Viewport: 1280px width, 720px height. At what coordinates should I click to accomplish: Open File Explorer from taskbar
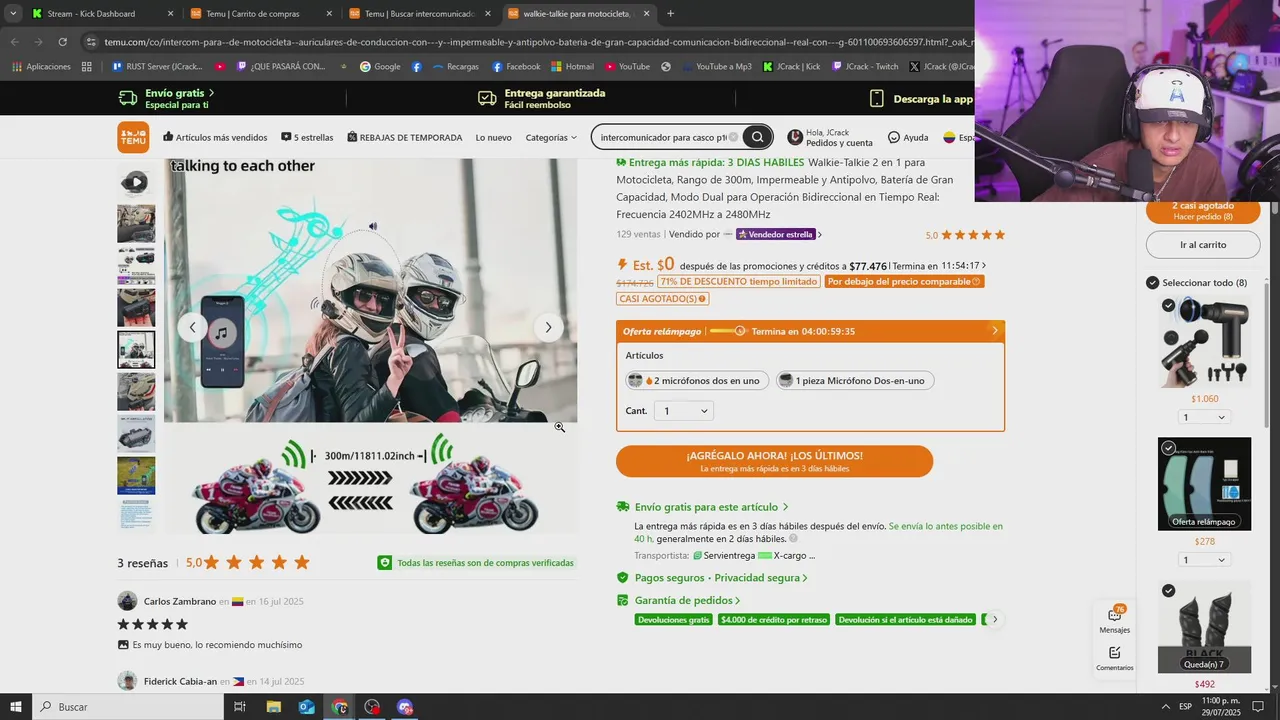point(274,707)
